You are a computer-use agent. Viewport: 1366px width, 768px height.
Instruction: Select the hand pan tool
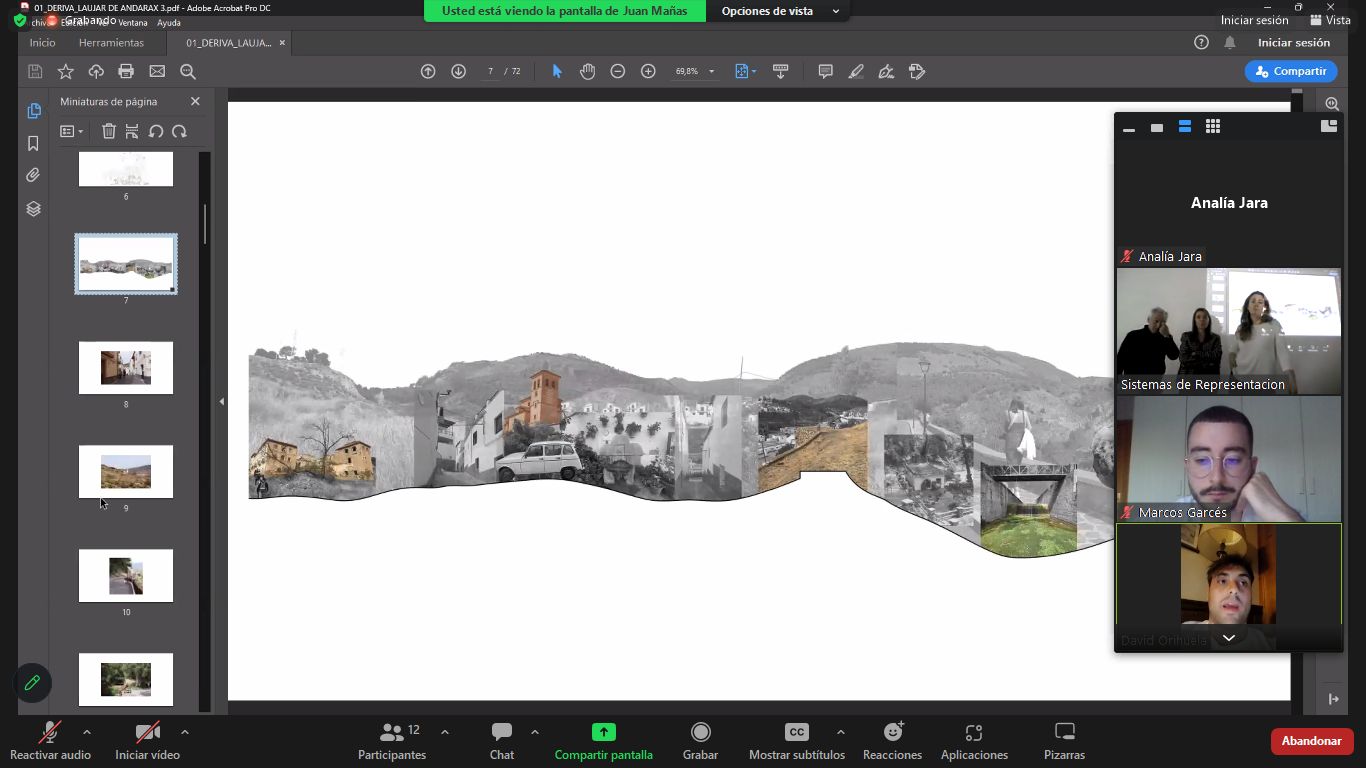(587, 71)
